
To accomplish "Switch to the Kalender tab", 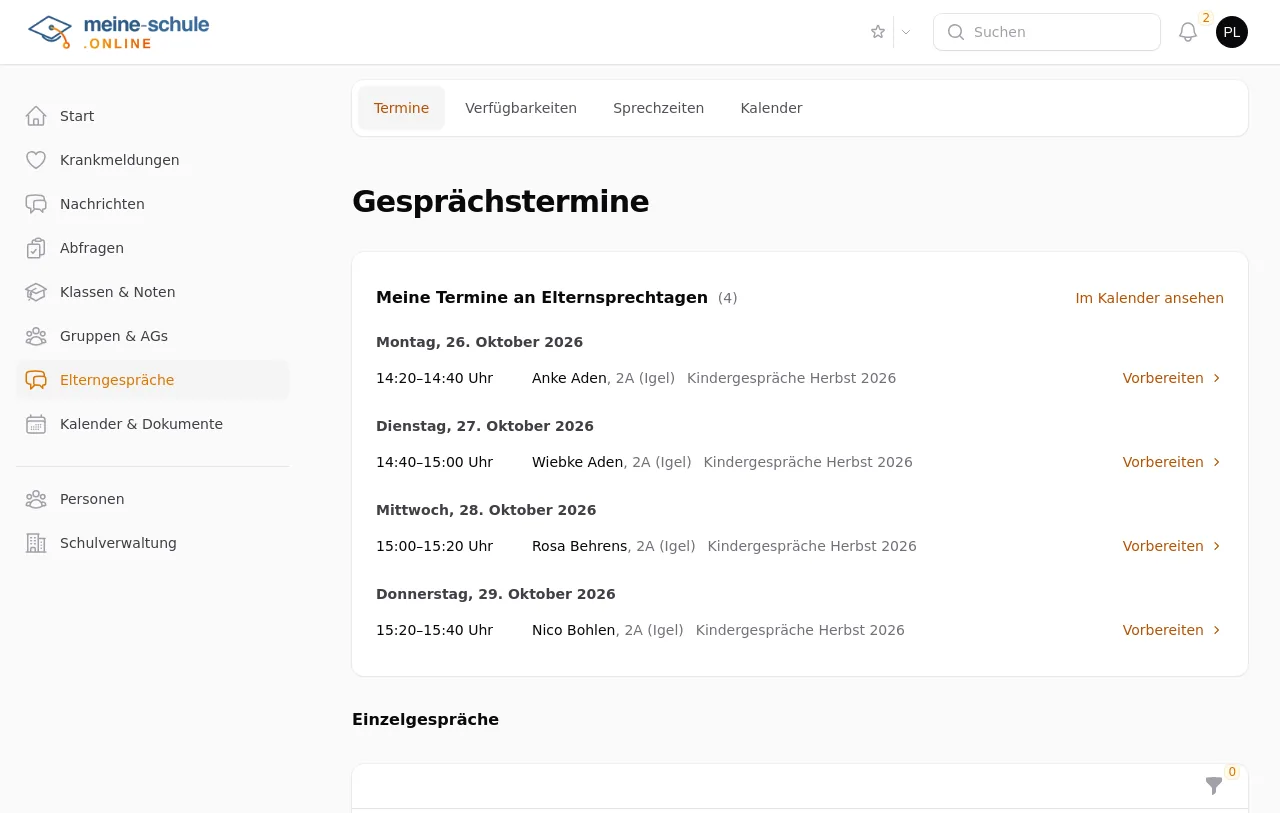I will tap(771, 108).
